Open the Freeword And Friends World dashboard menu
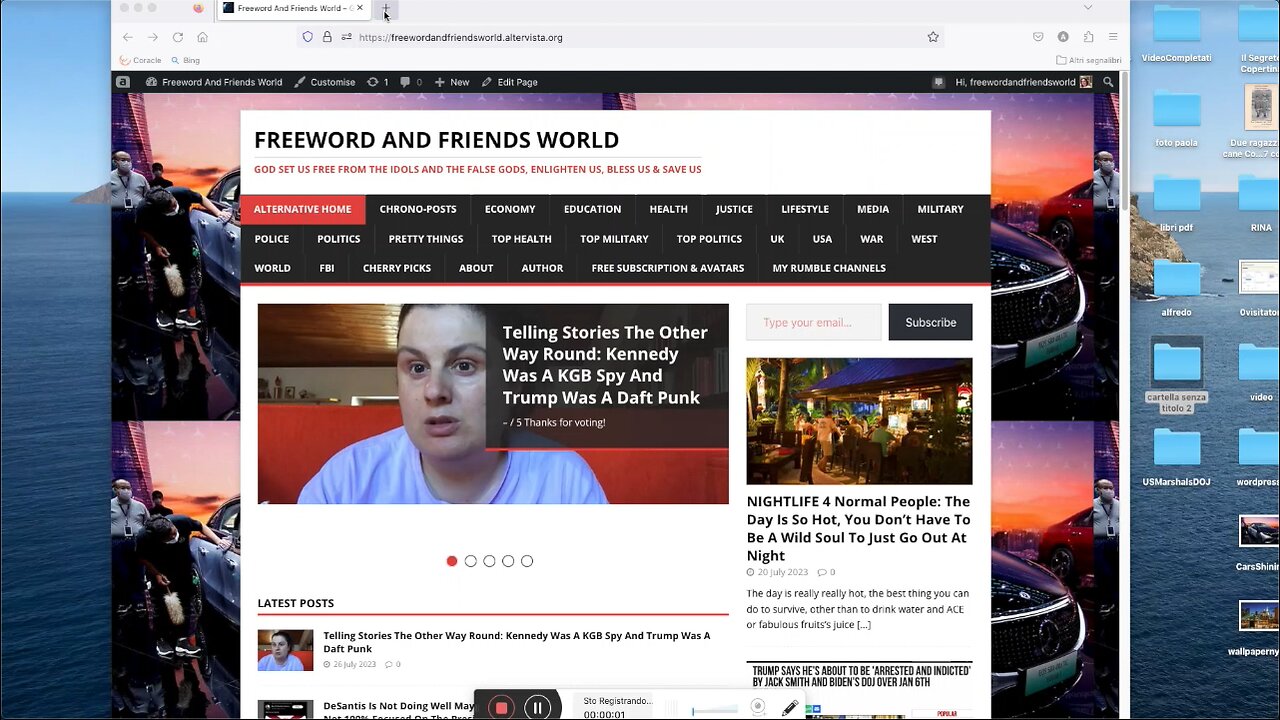 coord(214,82)
